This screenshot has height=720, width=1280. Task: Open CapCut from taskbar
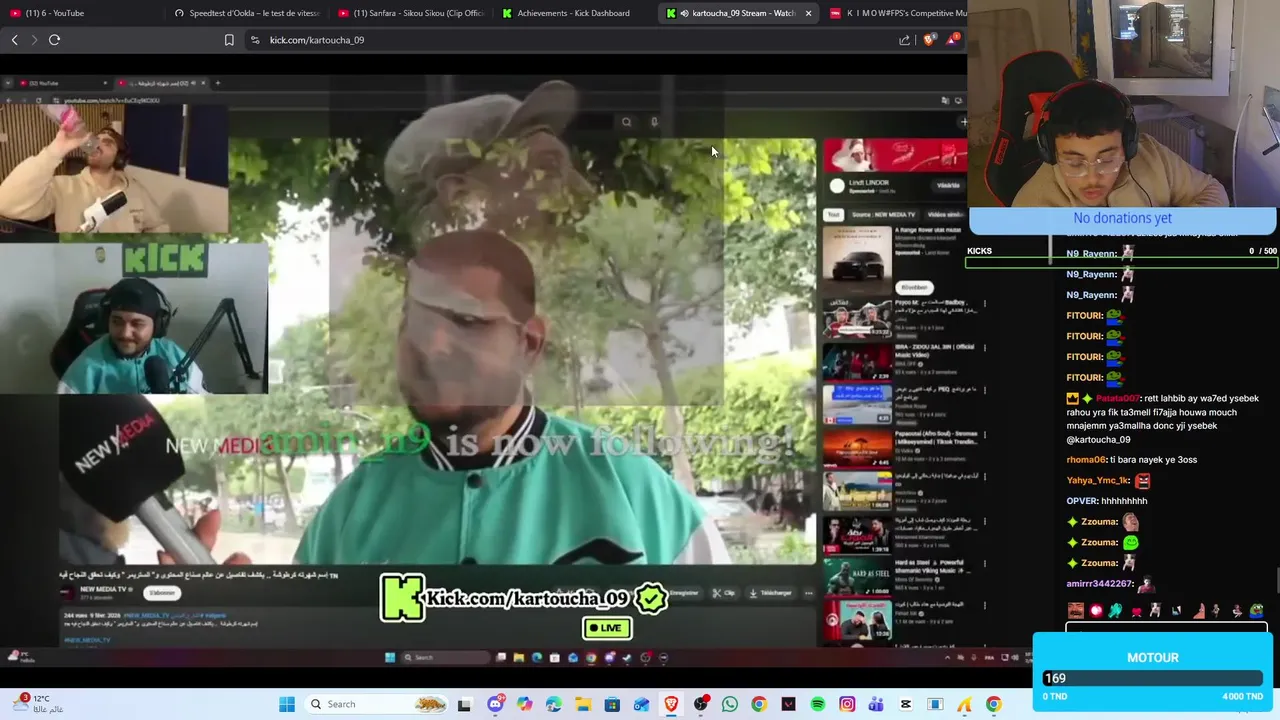906,704
